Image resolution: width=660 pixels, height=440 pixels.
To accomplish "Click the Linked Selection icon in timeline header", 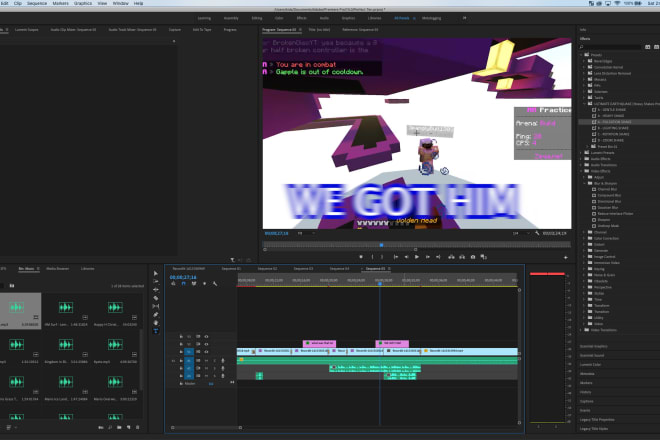I will coord(194,284).
